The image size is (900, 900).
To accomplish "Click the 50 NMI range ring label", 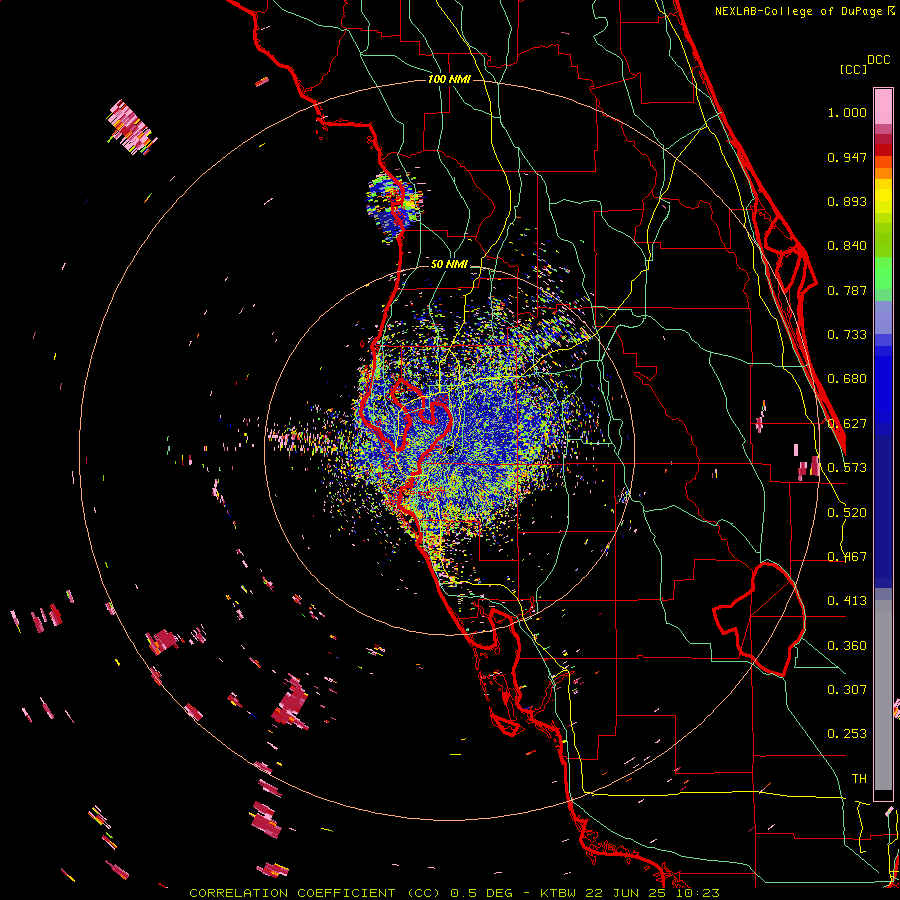I will tap(449, 264).
